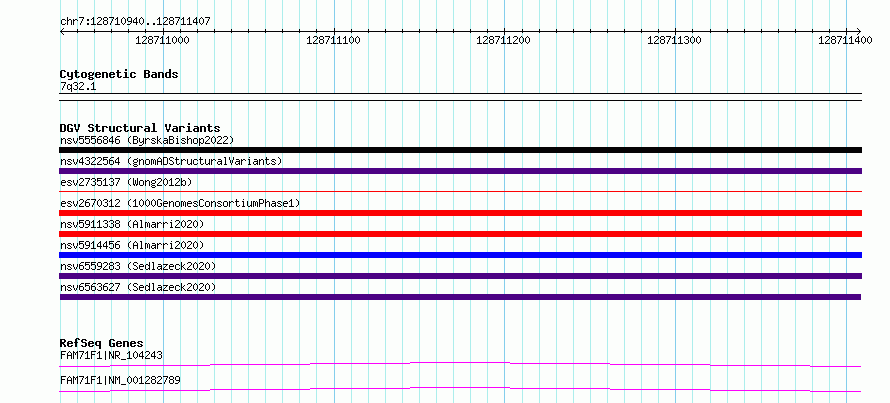Screen dimensions: 890x403
Task: Click the FAM71F1 NR_104243 magenta transcript line
Action: [x=460, y=364]
